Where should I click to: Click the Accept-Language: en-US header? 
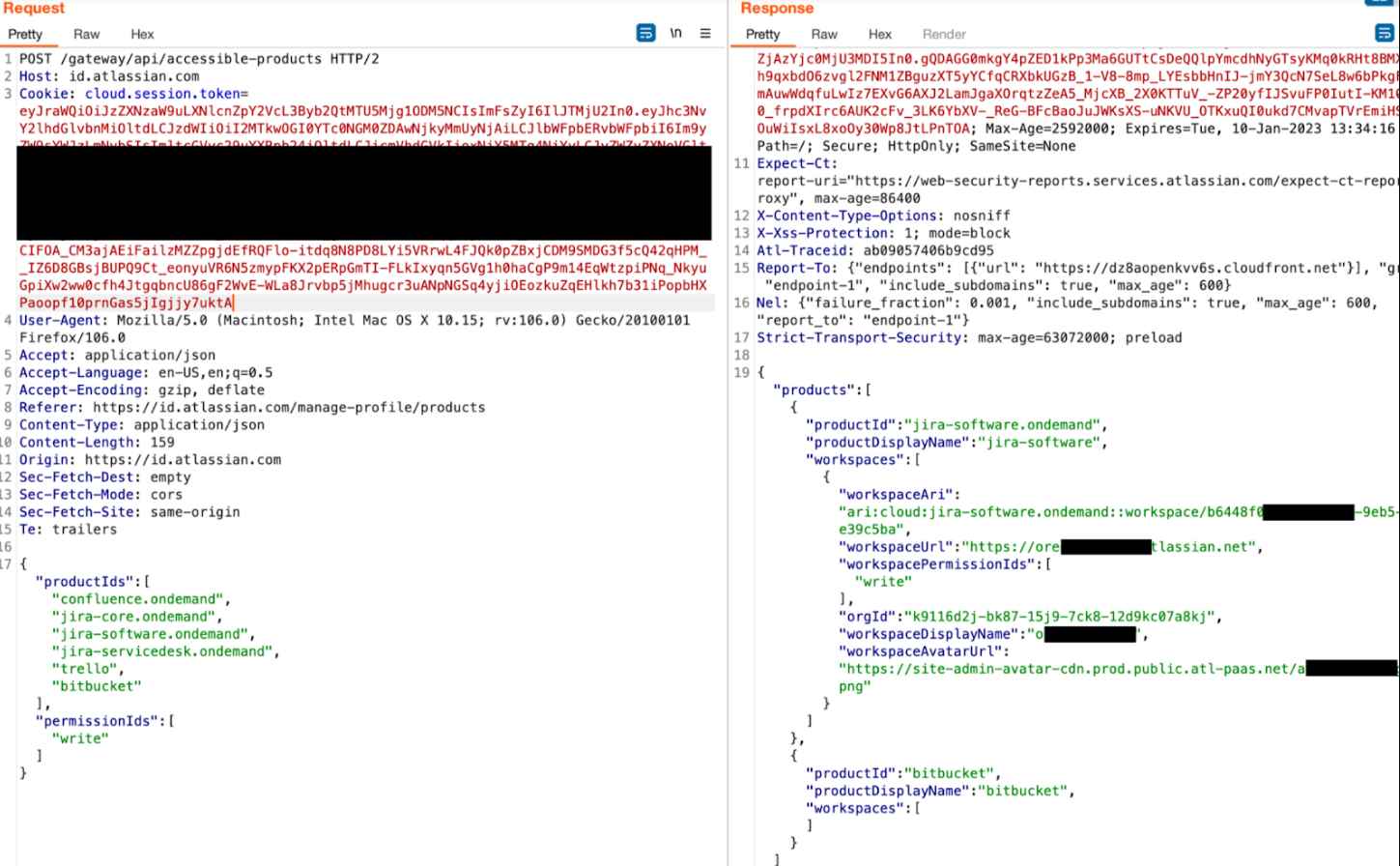pos(146,372)
